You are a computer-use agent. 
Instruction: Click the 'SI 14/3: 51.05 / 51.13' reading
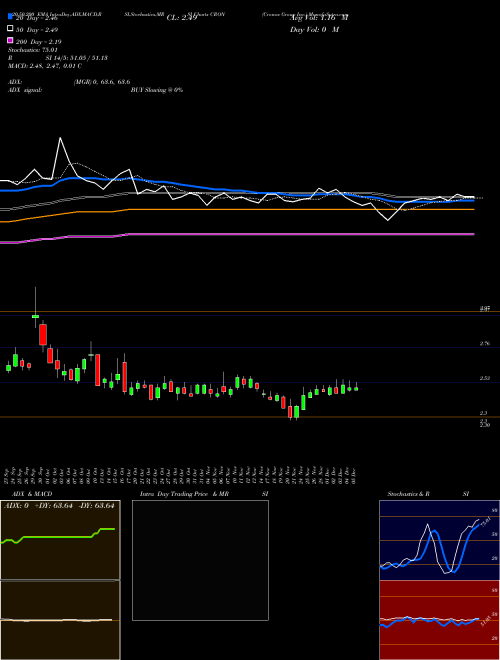click(76, 58)
